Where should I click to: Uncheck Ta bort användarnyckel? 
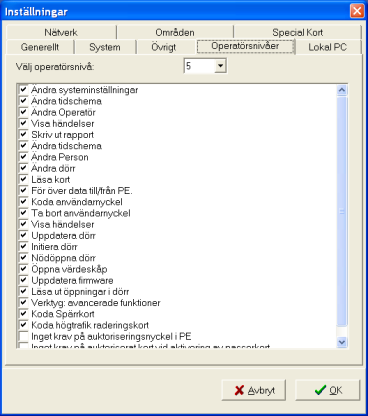pyautogui.click(x=23, y=213)
